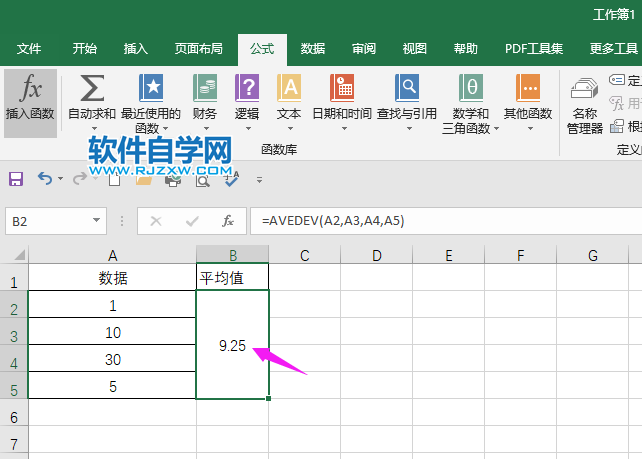Viewport: 642px width, 459px height.
Task: Click the Redo arrow icon
Action: pos(80,179)
